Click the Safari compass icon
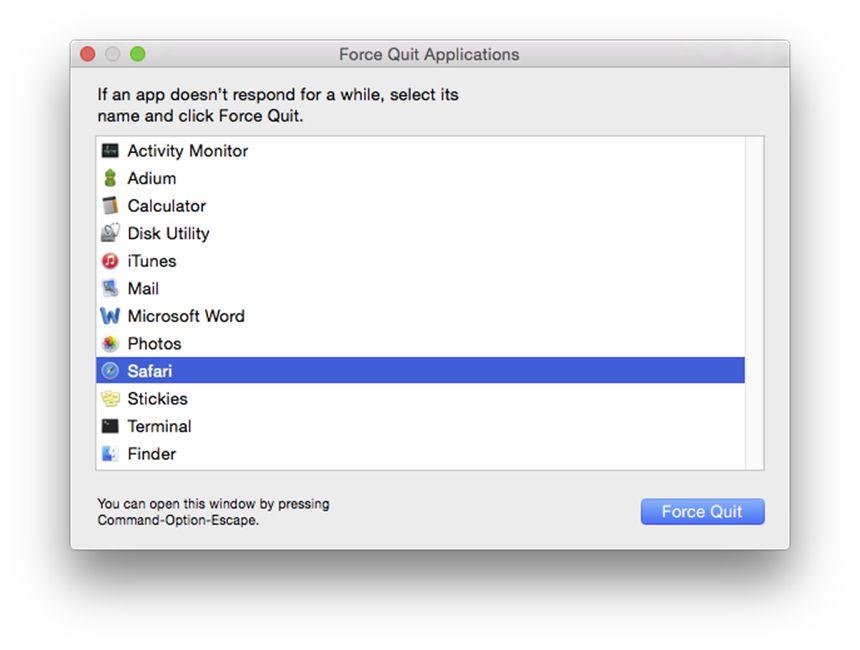The image size is (860, 650). (110, 371)
